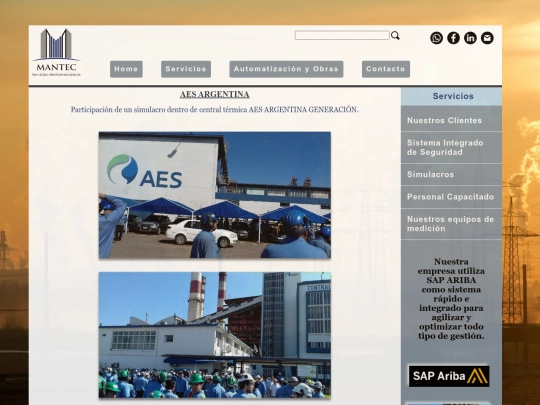
Task: Open the LinkedIn profile icon
Action: [470, 38]
